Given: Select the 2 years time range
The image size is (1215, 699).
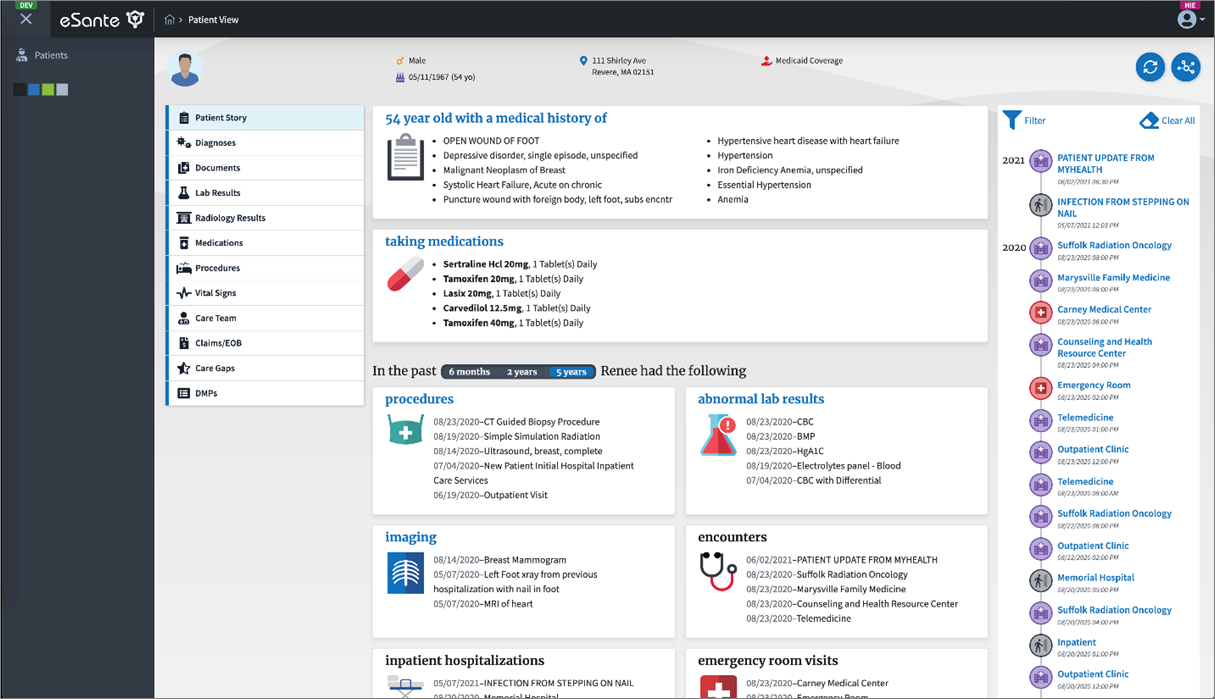Looking at the screenshot, I should point(522,372).
